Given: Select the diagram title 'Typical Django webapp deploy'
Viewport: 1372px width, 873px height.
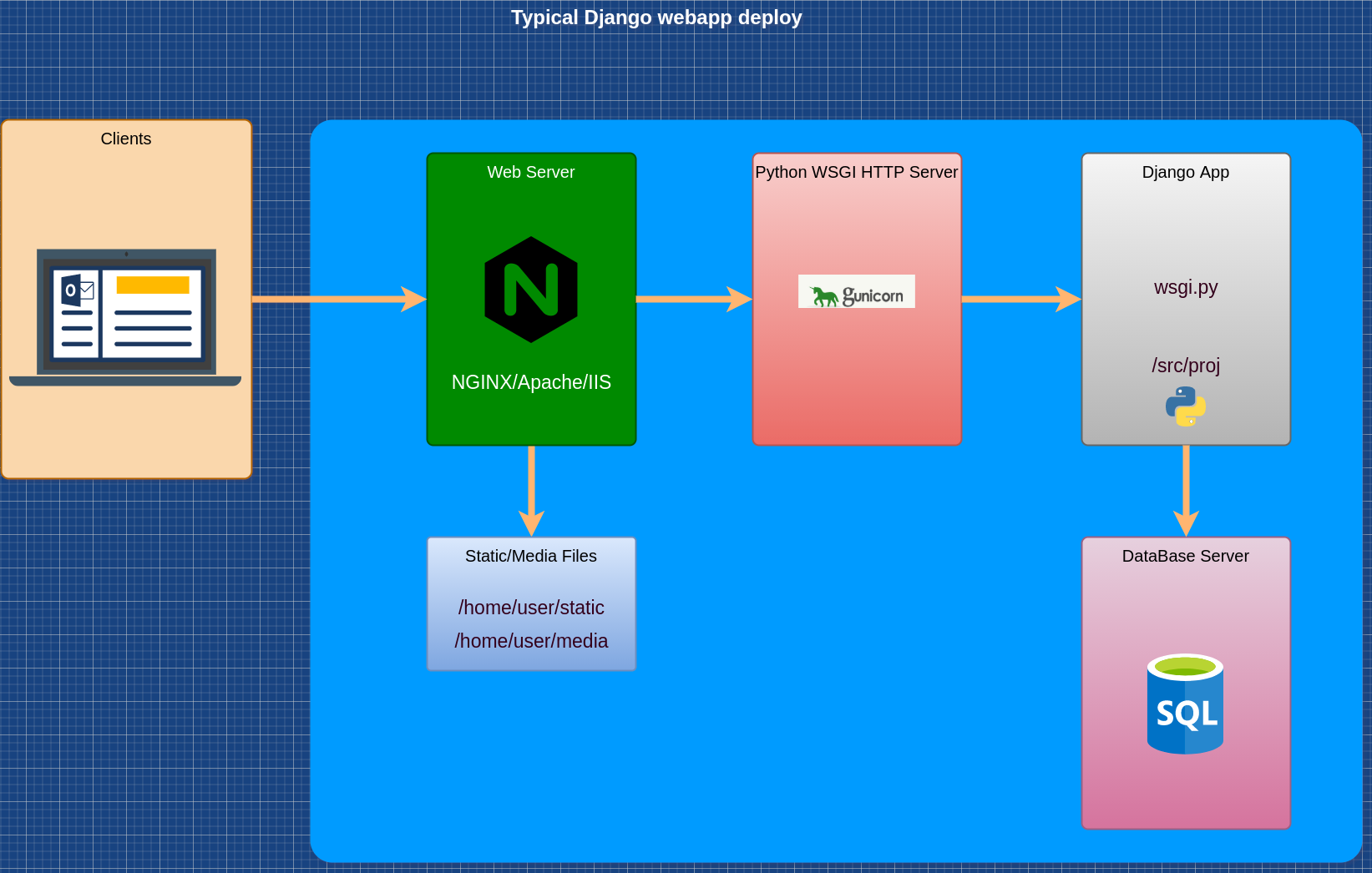Looking at the screenshot, I should (656, 18).
